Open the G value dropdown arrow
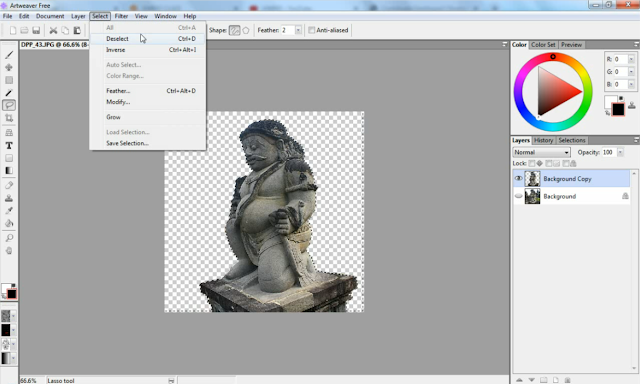Image resolution: width=640 pixels, height=384 pixels. (x=631, y=72)
